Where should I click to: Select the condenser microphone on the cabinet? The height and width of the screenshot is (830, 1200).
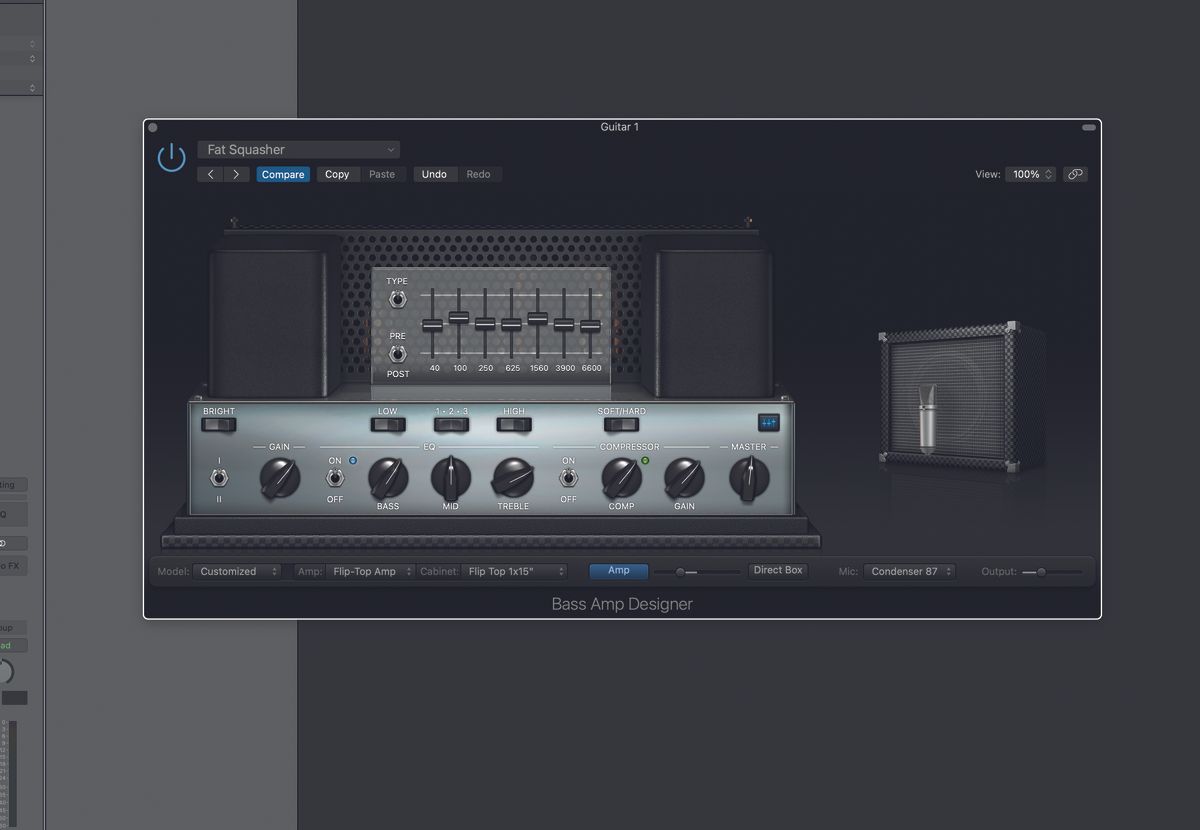(925, 420)
